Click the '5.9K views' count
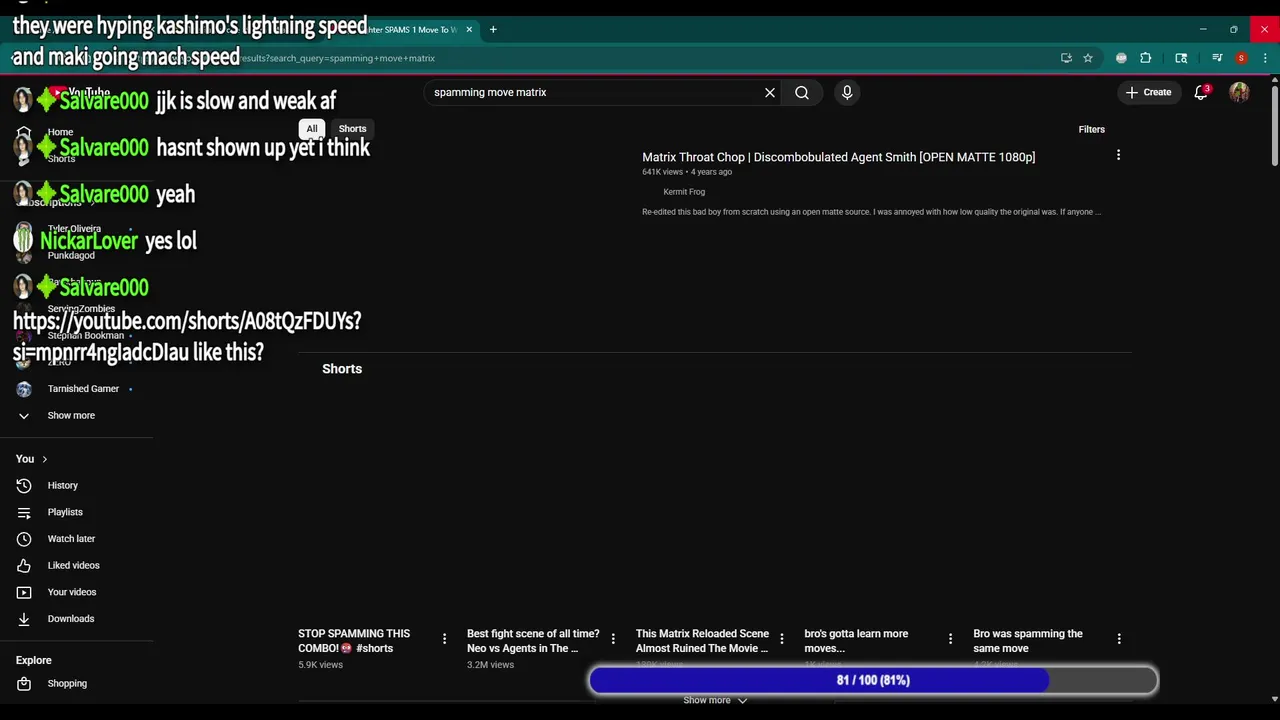 pos(320,665)
